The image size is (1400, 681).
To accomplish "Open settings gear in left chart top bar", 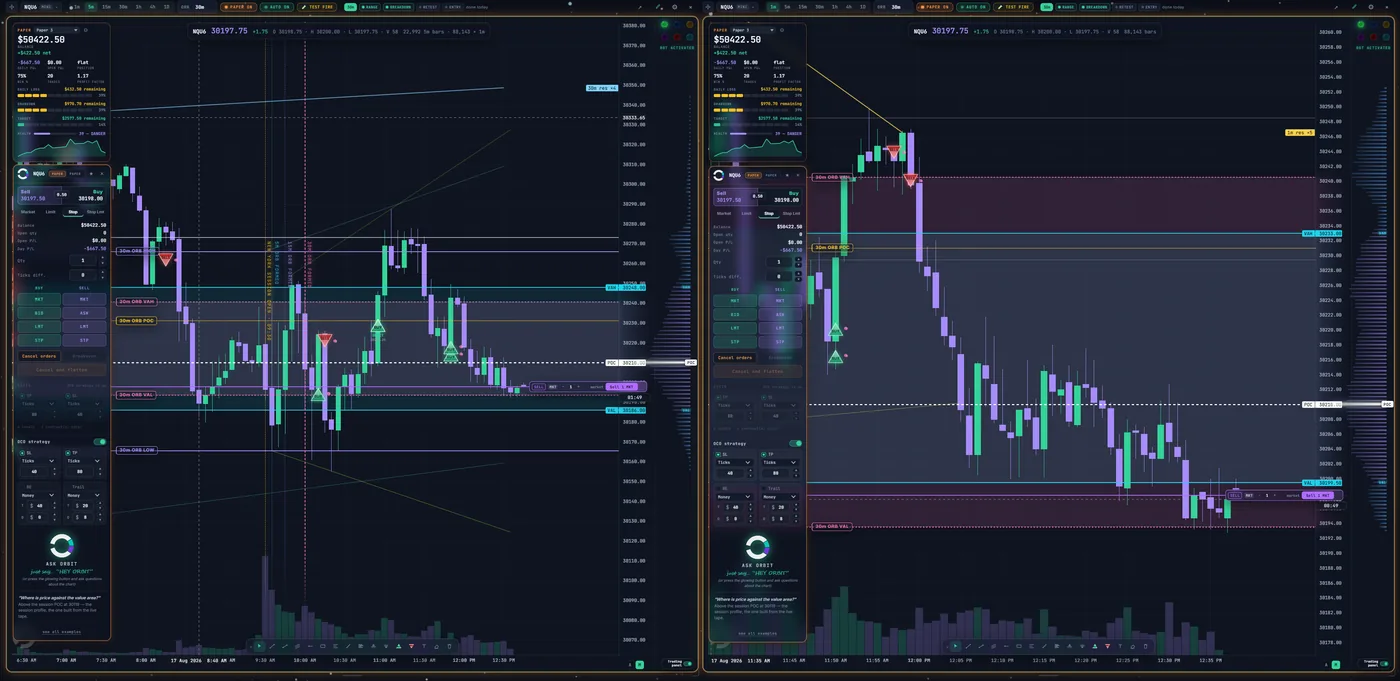I will (674, 7).
